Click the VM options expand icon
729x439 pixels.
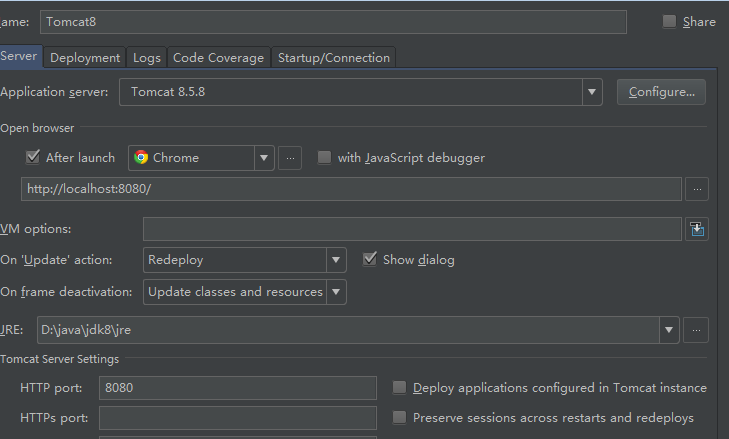coord(696,229)
